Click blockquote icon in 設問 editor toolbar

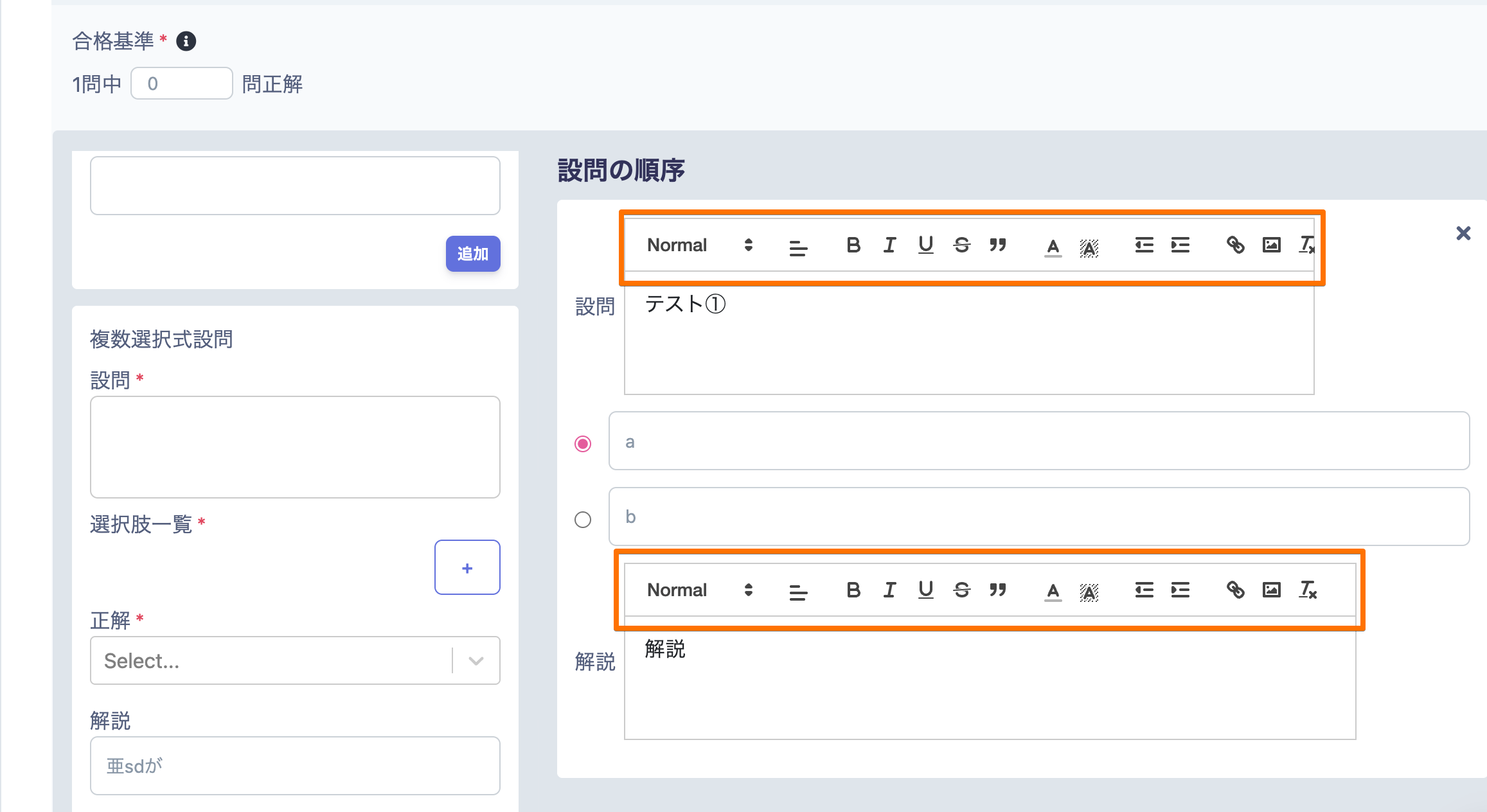point(998,245)
